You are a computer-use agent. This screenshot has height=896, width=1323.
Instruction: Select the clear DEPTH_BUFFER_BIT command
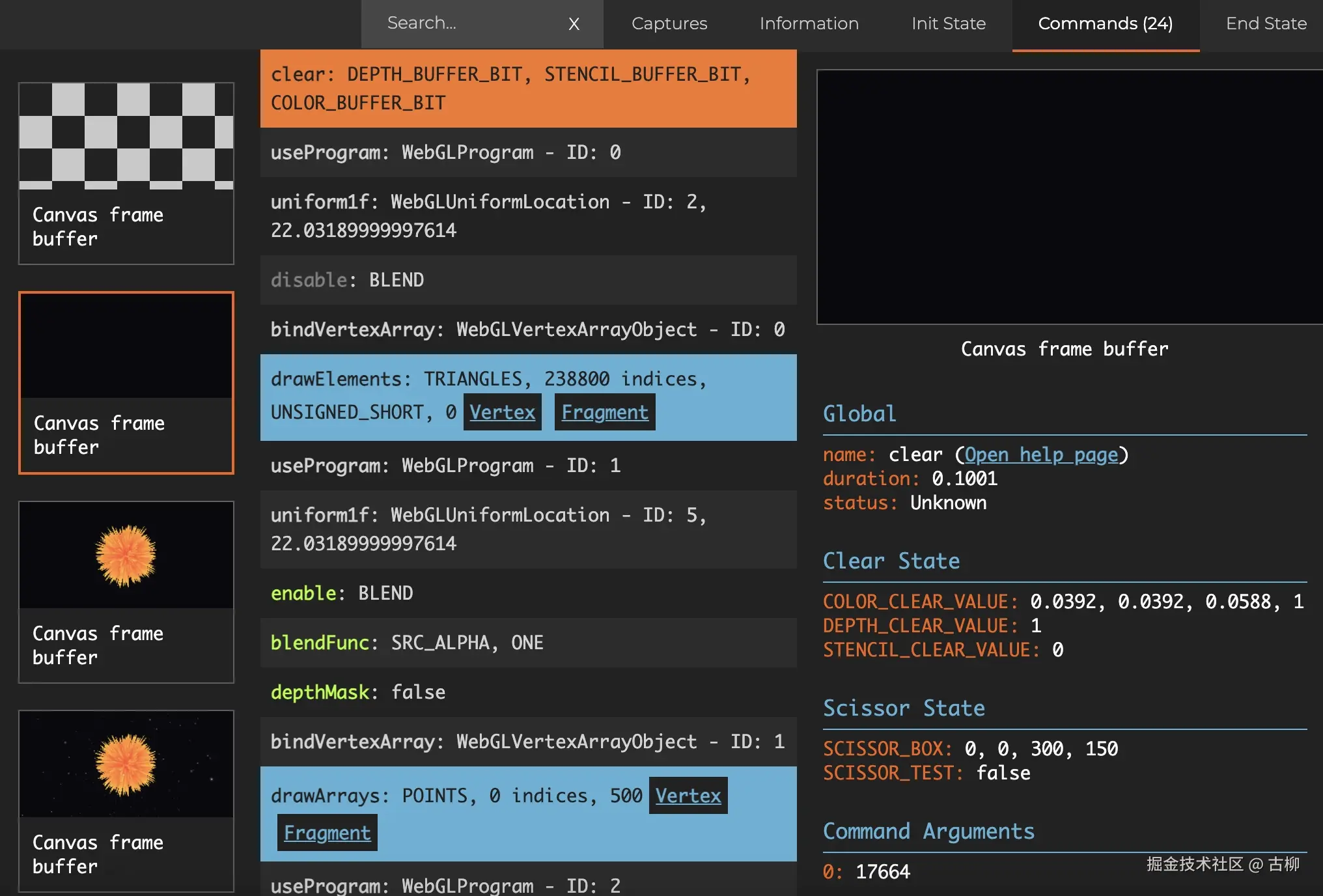tap(528, 89)
